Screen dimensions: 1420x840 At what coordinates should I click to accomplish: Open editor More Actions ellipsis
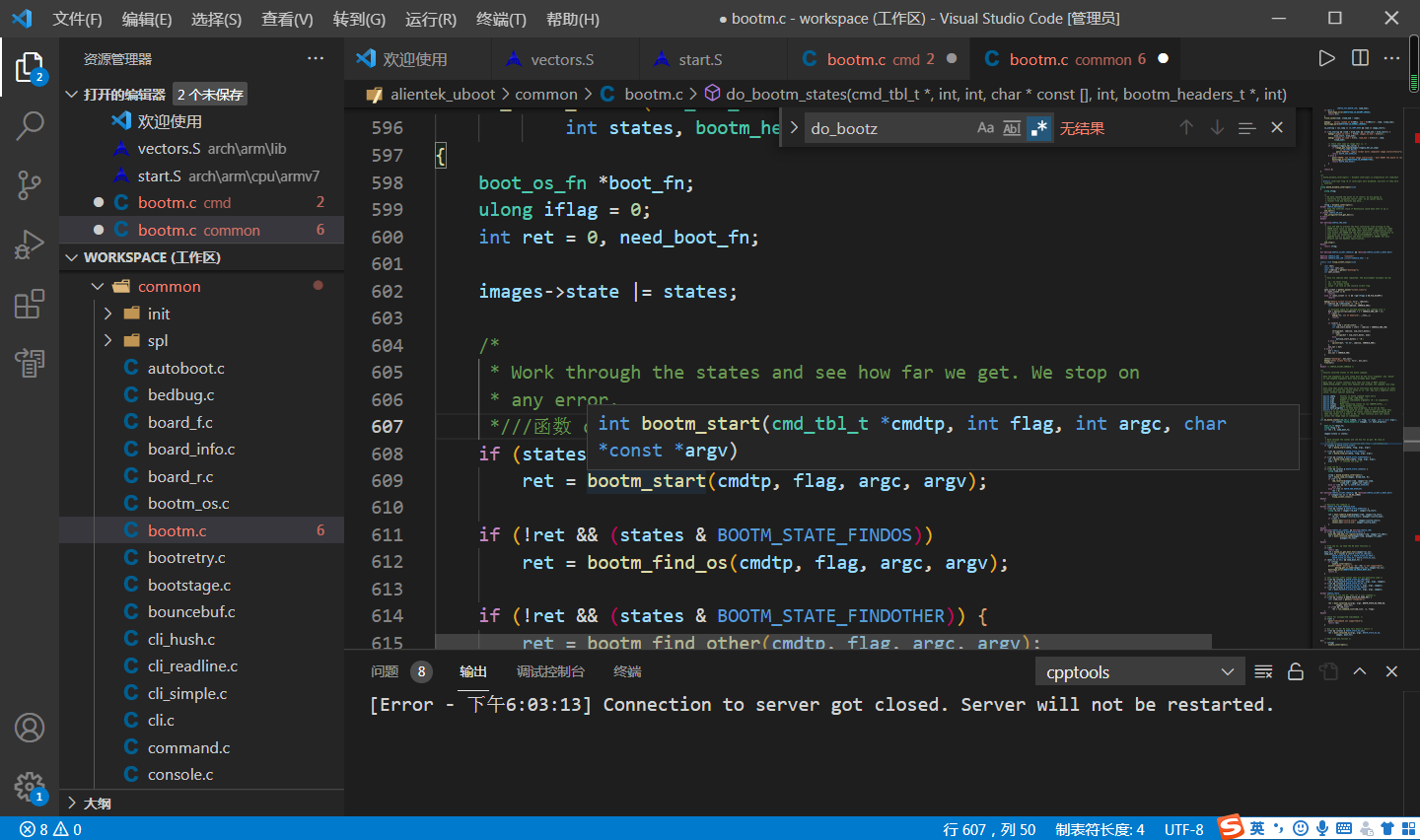[x=1391, y=58]
